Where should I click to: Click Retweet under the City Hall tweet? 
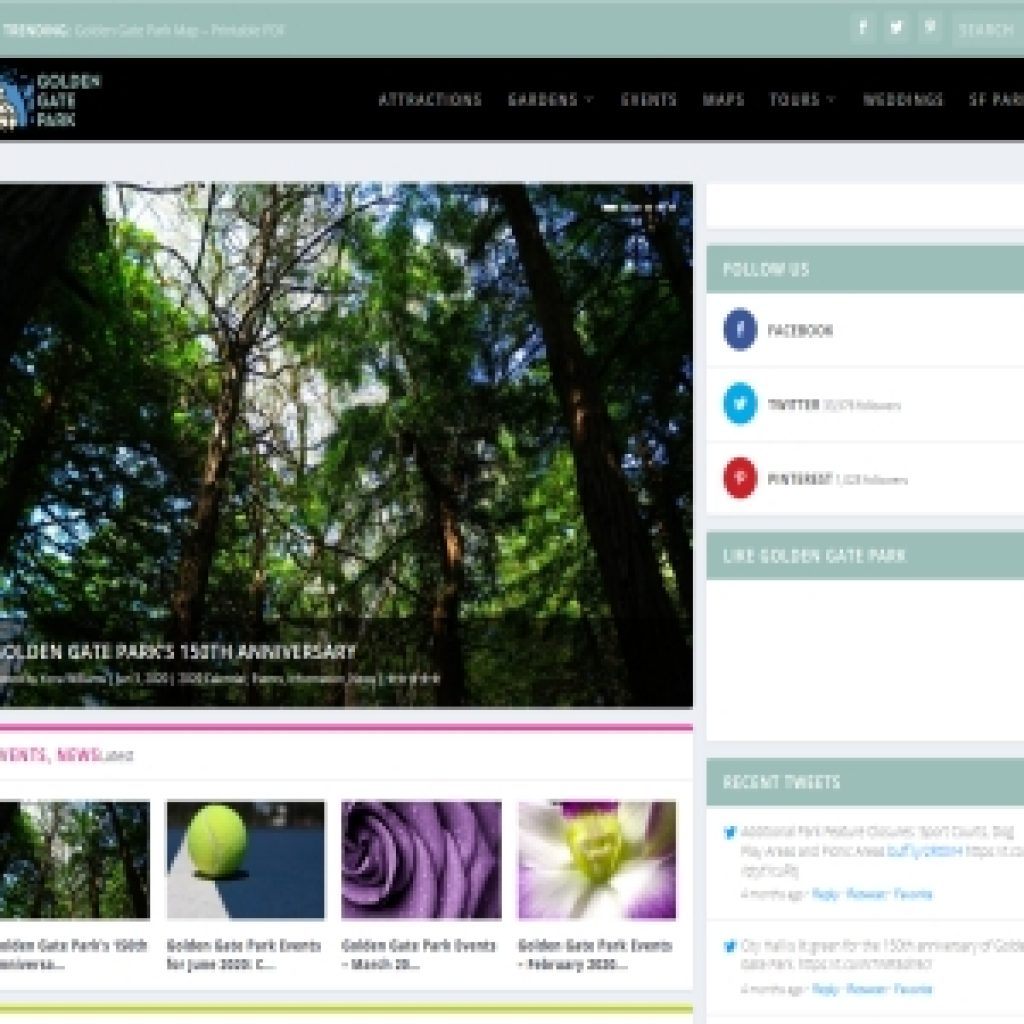pyautogui.click(x=867, y=989)
